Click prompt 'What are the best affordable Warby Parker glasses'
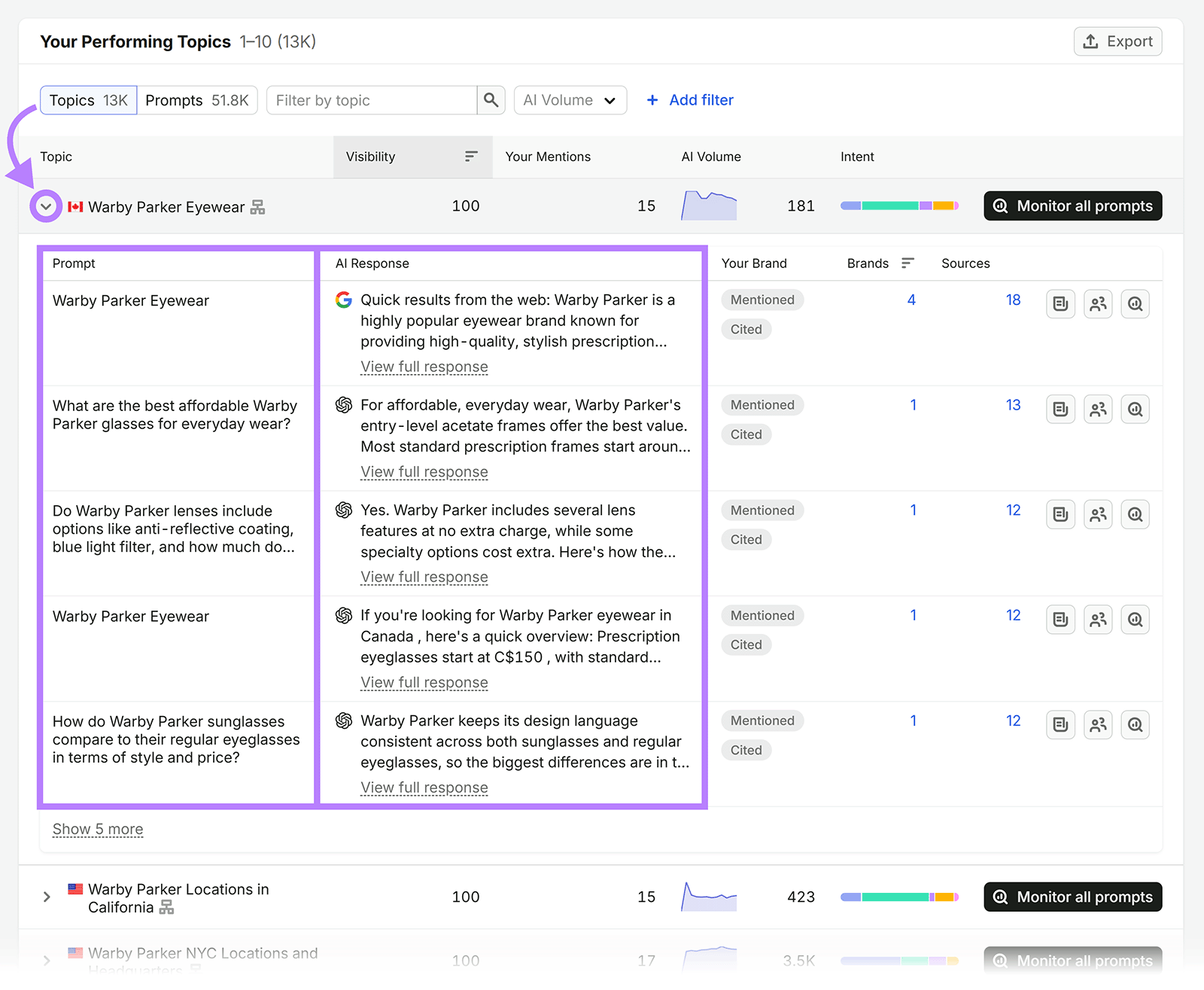 pos(175,415)
